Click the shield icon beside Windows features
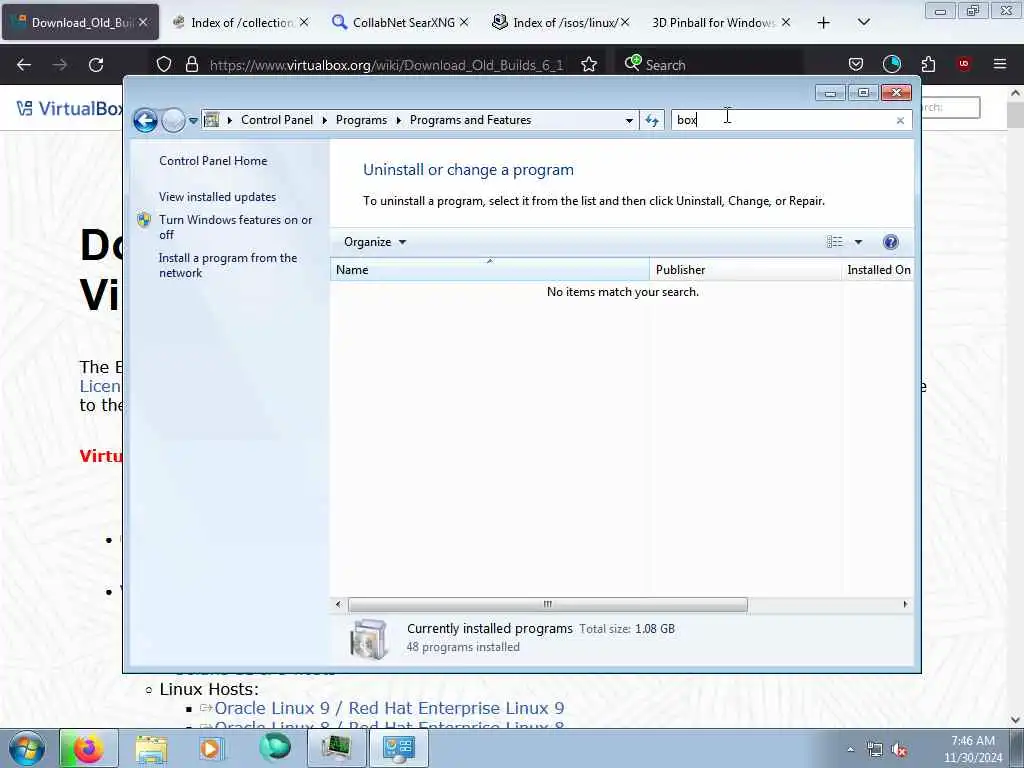 [x=144, y=219]
